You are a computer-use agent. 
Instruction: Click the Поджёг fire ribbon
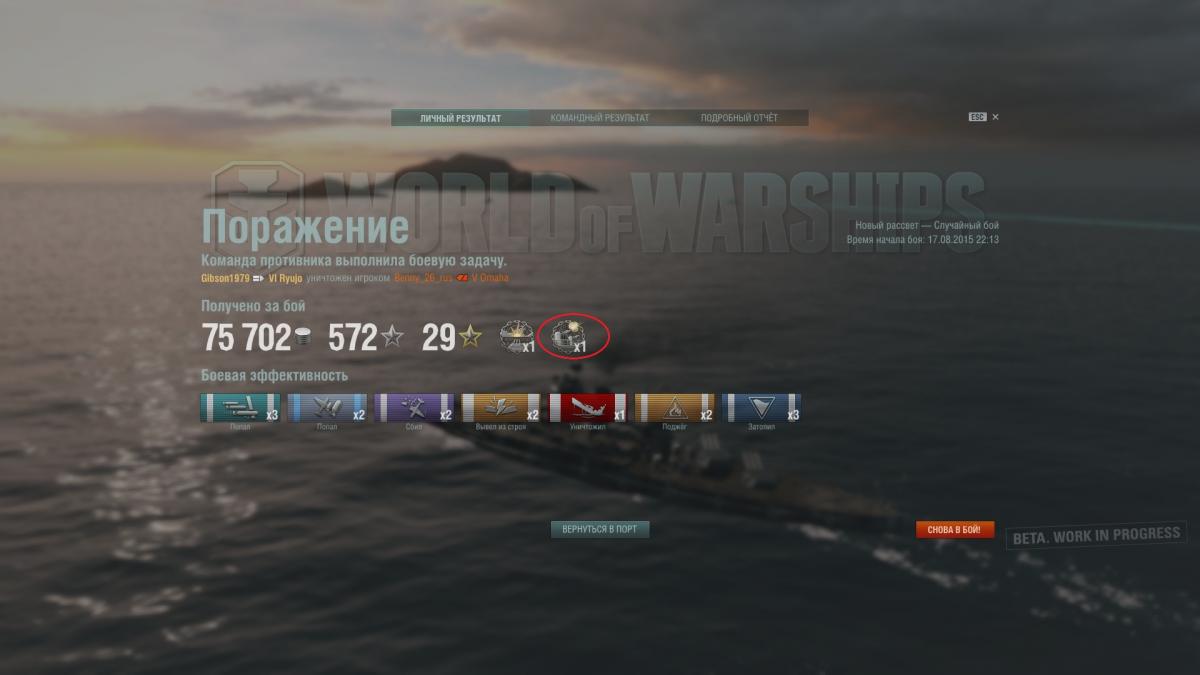[x=675, y=407]
